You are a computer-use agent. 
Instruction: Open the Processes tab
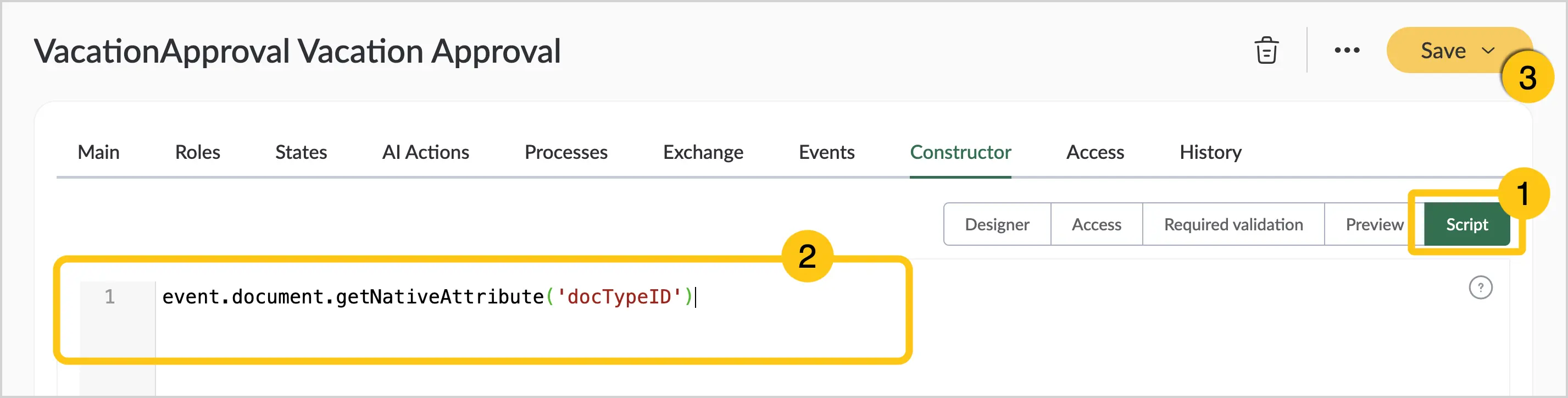566,152
